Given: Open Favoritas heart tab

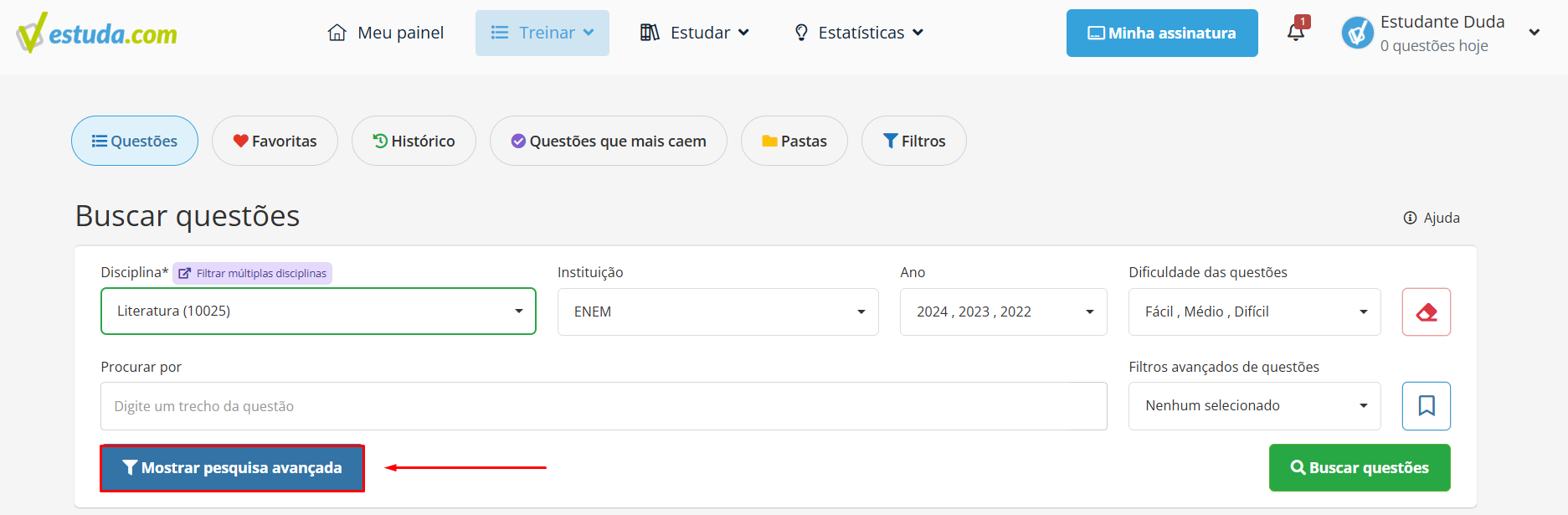Looking at the screenshot, I should pos(275,141).
